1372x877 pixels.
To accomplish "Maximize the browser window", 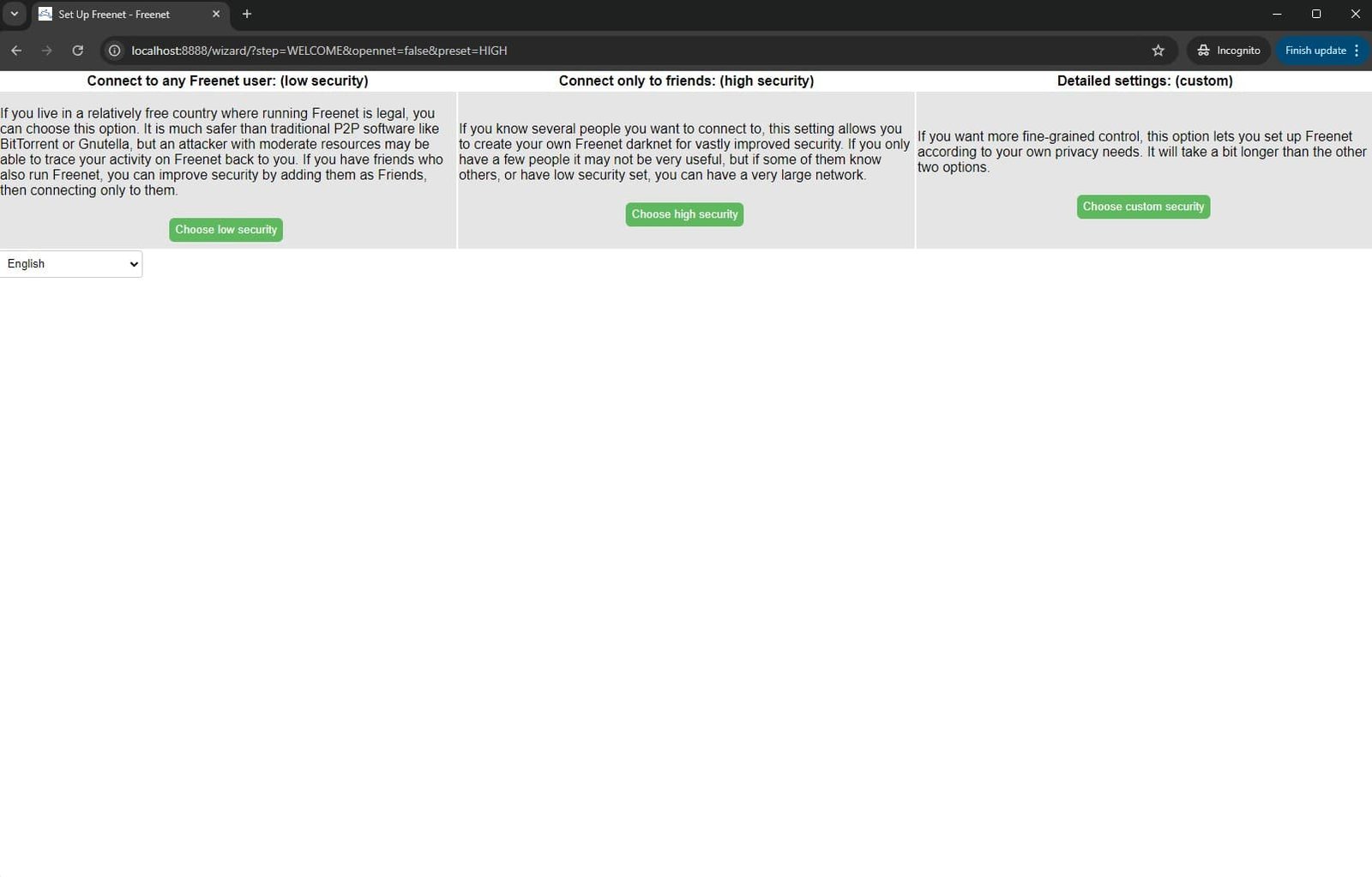I will click(1316, 14).
